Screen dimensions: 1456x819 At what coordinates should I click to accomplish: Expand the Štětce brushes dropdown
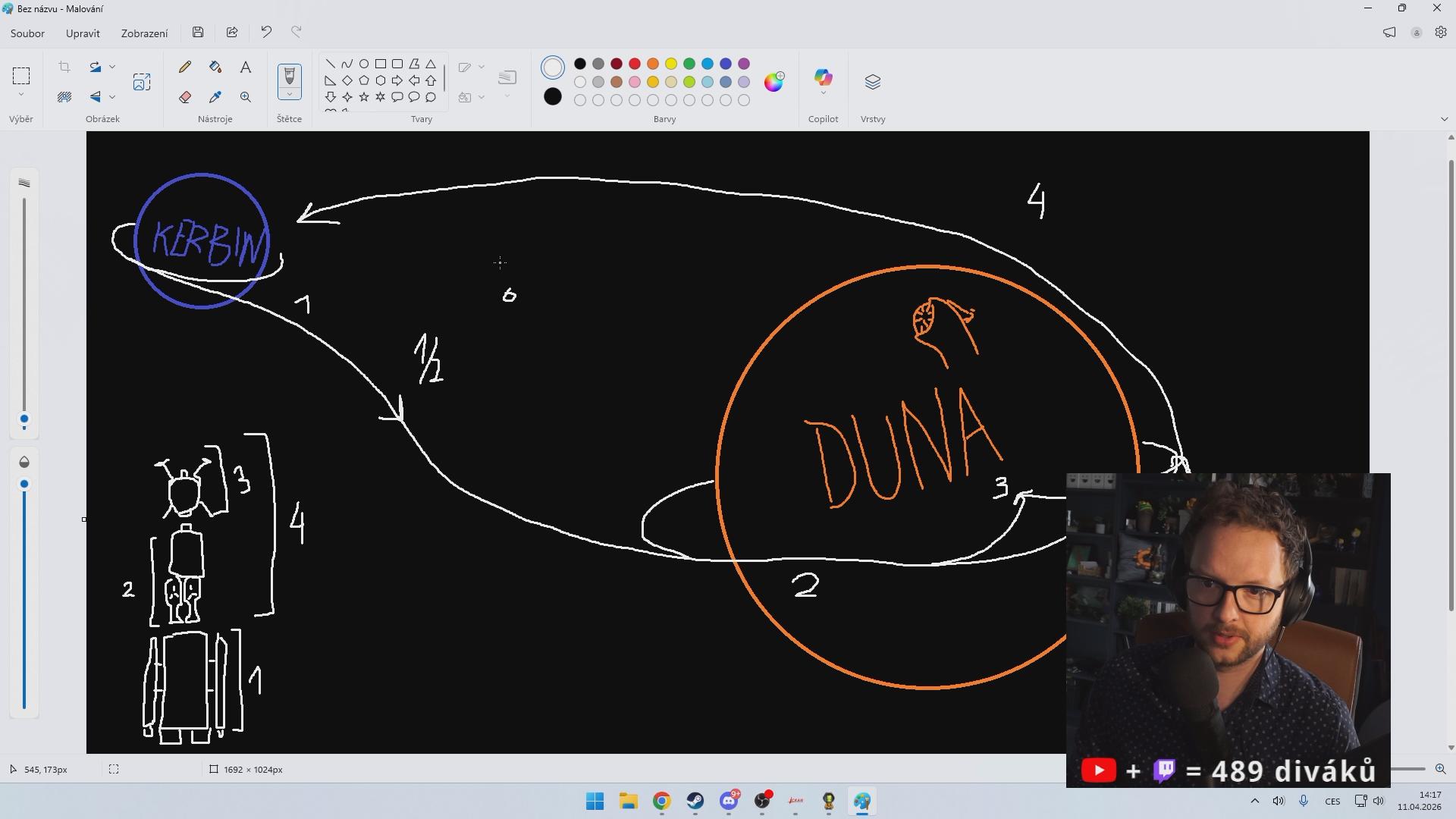[289, 95]
